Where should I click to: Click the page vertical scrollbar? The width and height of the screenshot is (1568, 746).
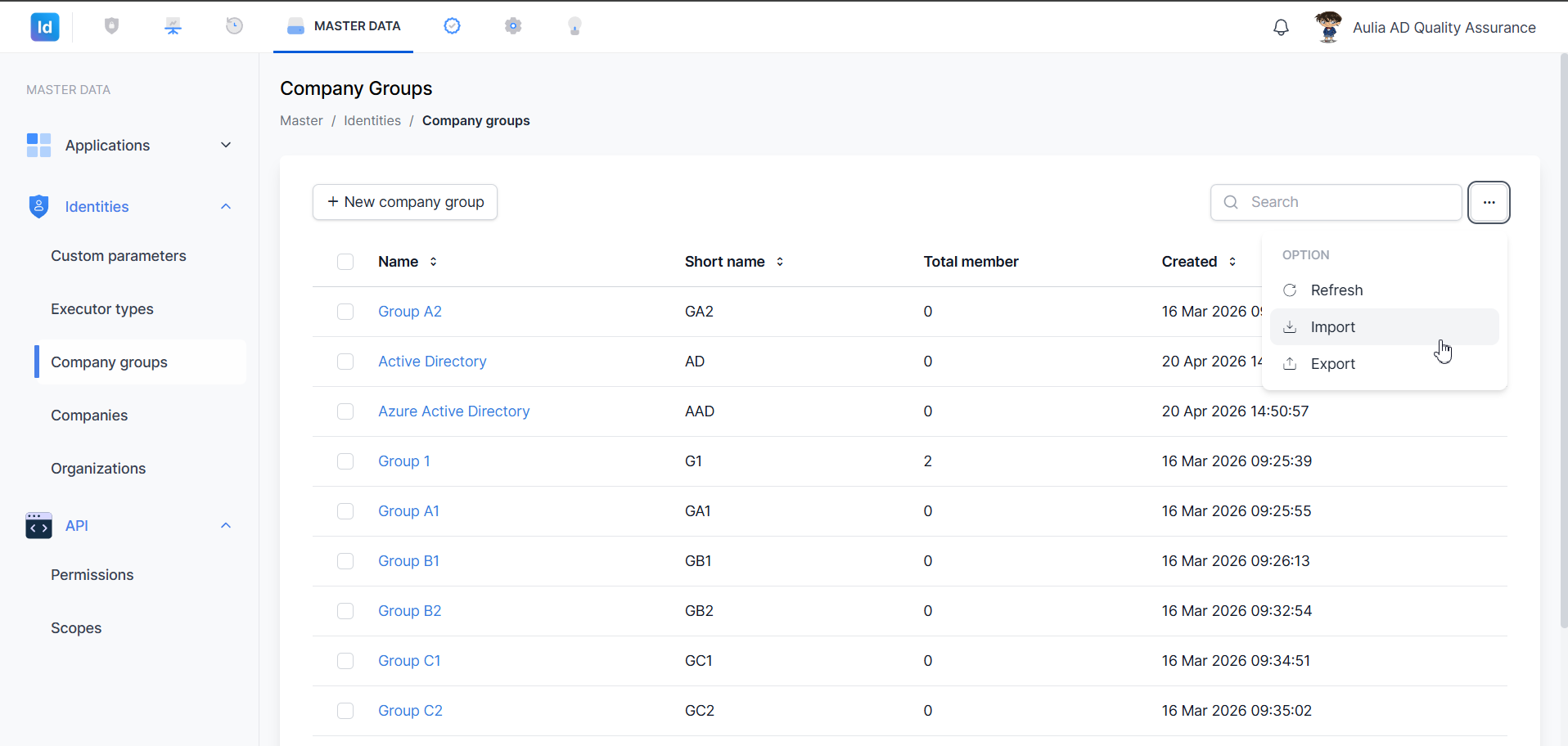click(1563, 339)
